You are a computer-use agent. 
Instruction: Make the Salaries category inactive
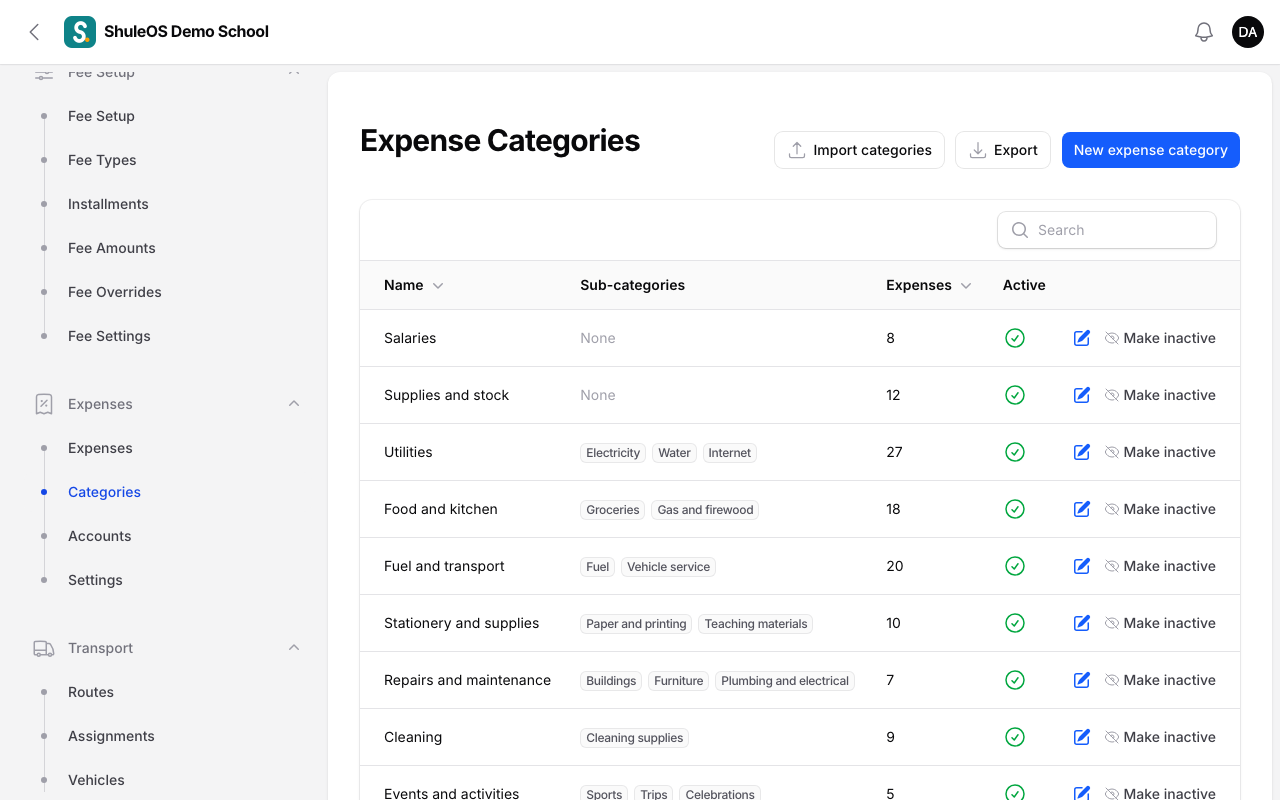[1160, 338]
